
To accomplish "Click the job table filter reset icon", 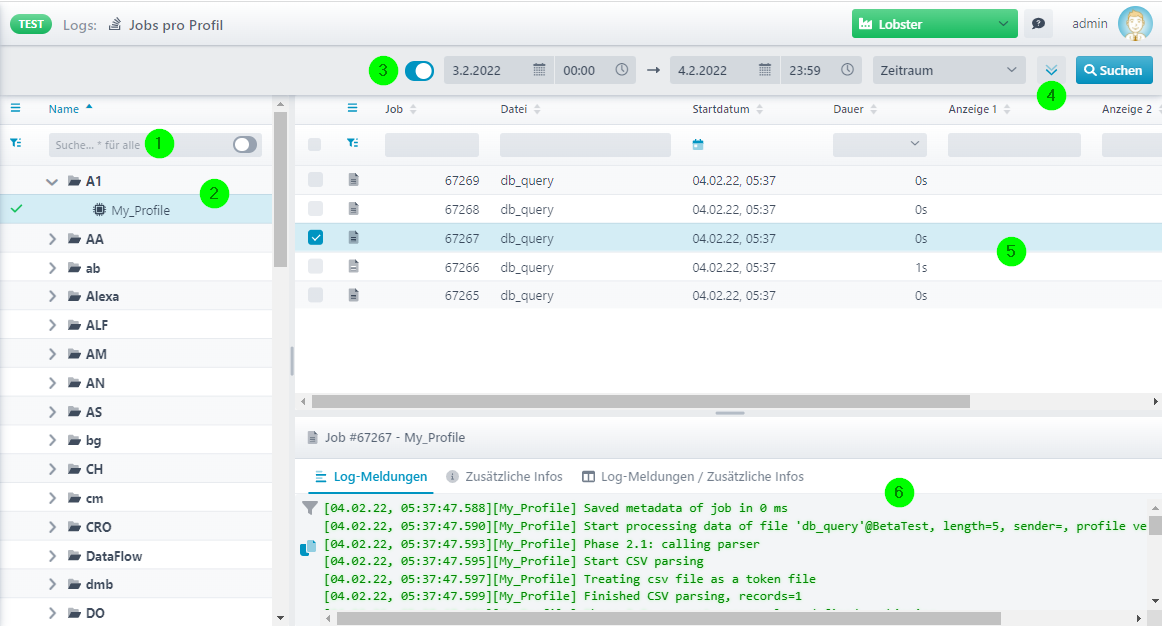I will pyautogui.click(x=353, y=143).
